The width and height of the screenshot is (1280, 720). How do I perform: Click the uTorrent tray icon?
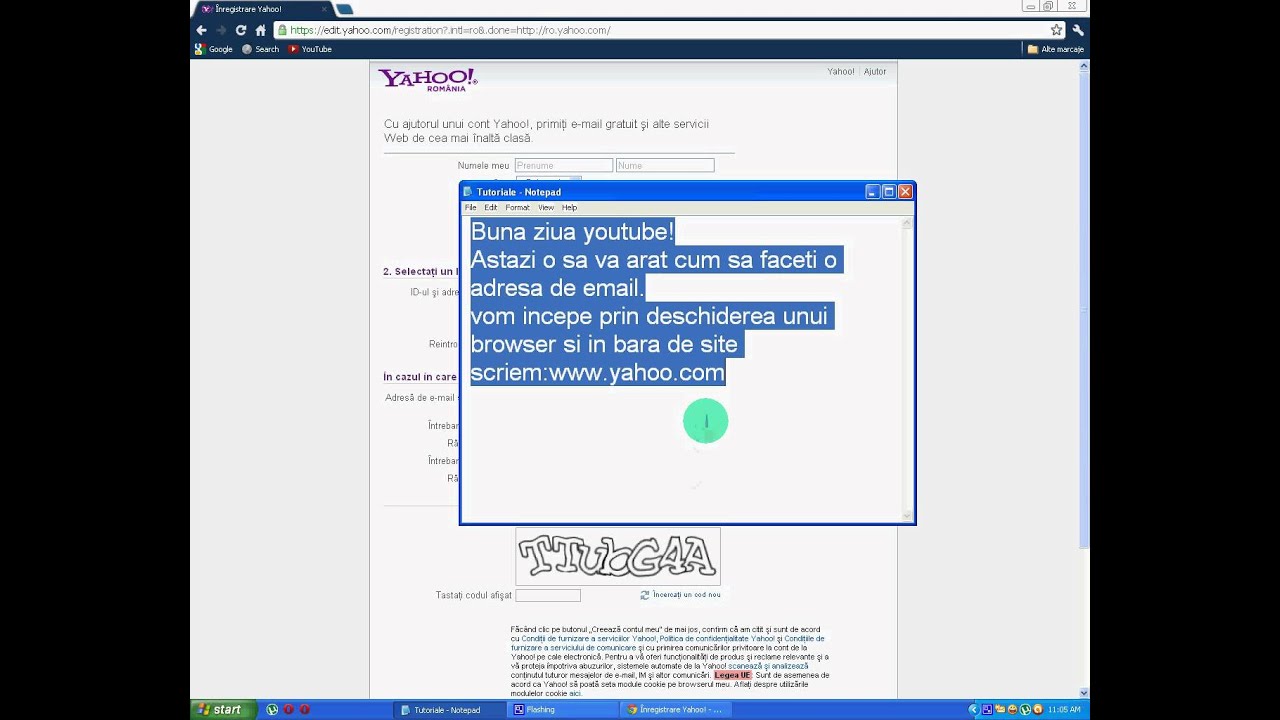tap(1025, 710)
